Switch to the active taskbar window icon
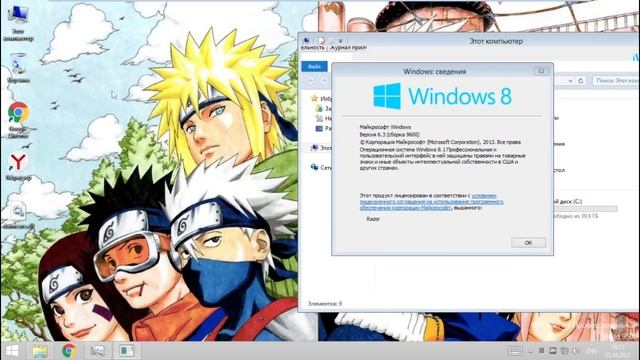This screenshot has height=360, width=640. [x=127, y=351]
